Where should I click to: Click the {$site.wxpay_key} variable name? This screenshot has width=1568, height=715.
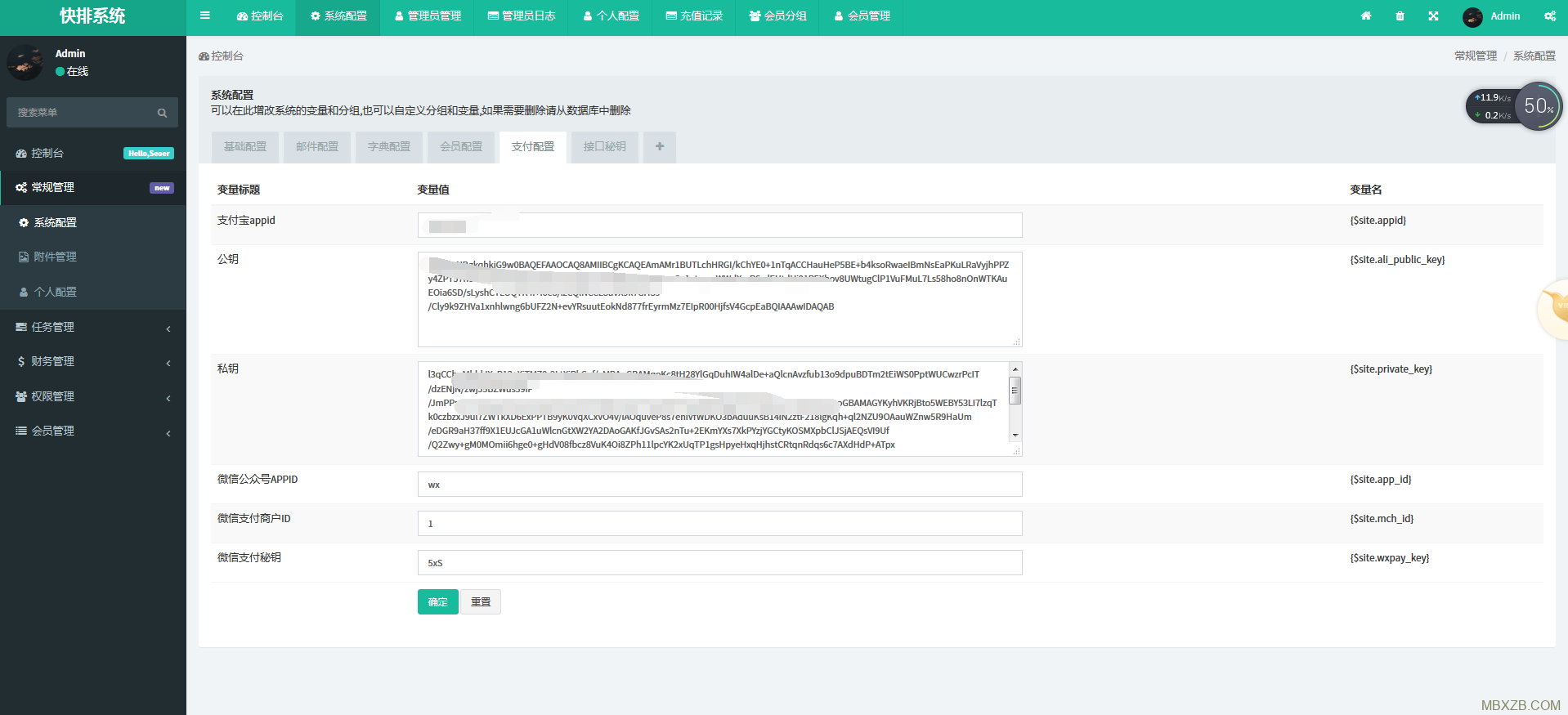point(1390,558)
